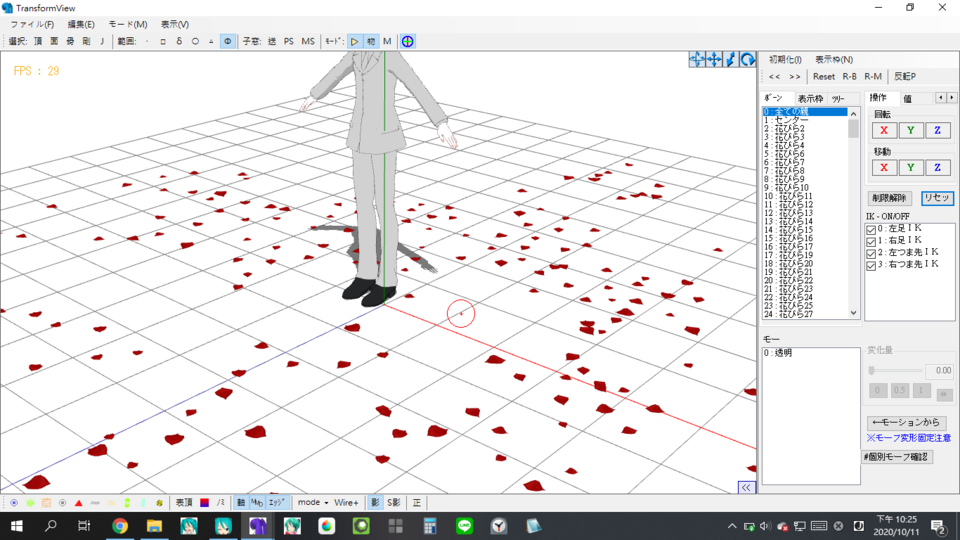The height and width of the screenshot is (540, 960).
Task: Click the R-B reset bones button
Action: coord(849,77)
